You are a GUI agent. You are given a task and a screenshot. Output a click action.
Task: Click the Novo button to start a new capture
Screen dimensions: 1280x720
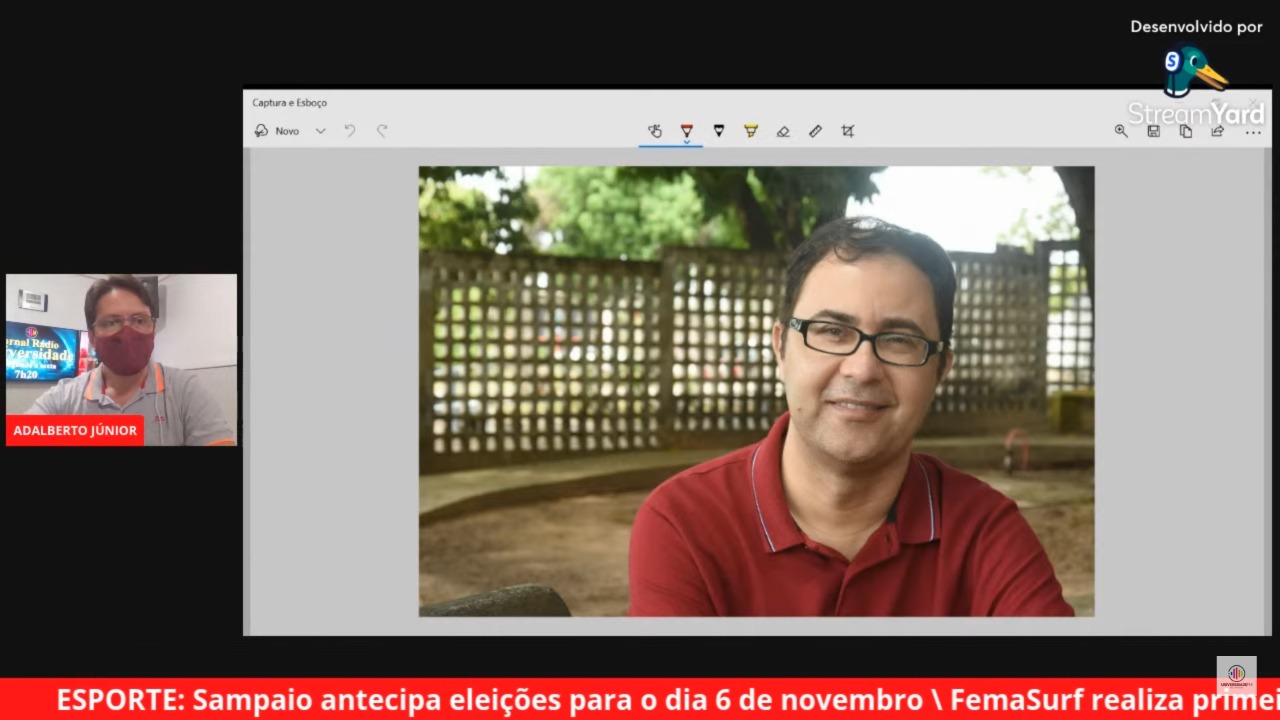(277, 131)
